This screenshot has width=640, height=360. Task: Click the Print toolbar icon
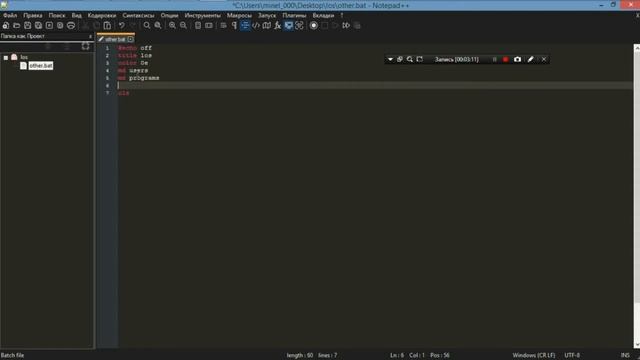[x=71, y=26]
